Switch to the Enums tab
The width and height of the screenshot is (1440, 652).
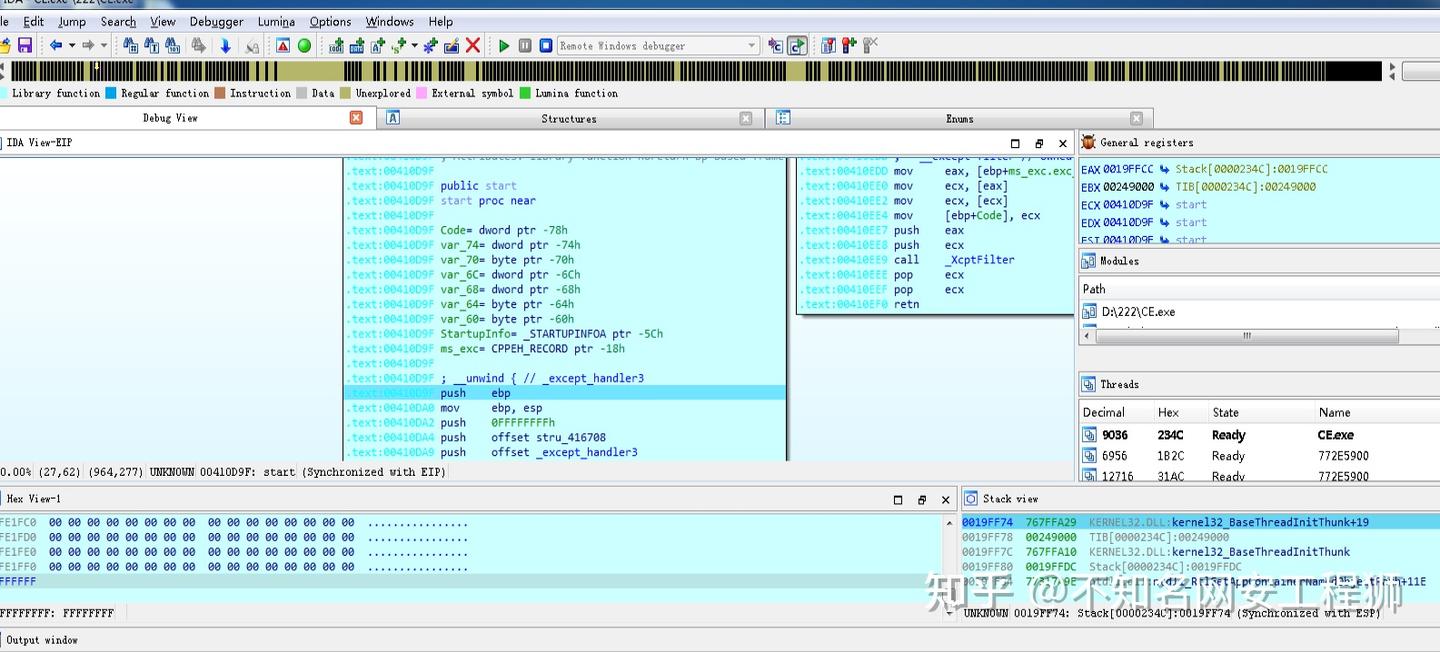(958, 118)
